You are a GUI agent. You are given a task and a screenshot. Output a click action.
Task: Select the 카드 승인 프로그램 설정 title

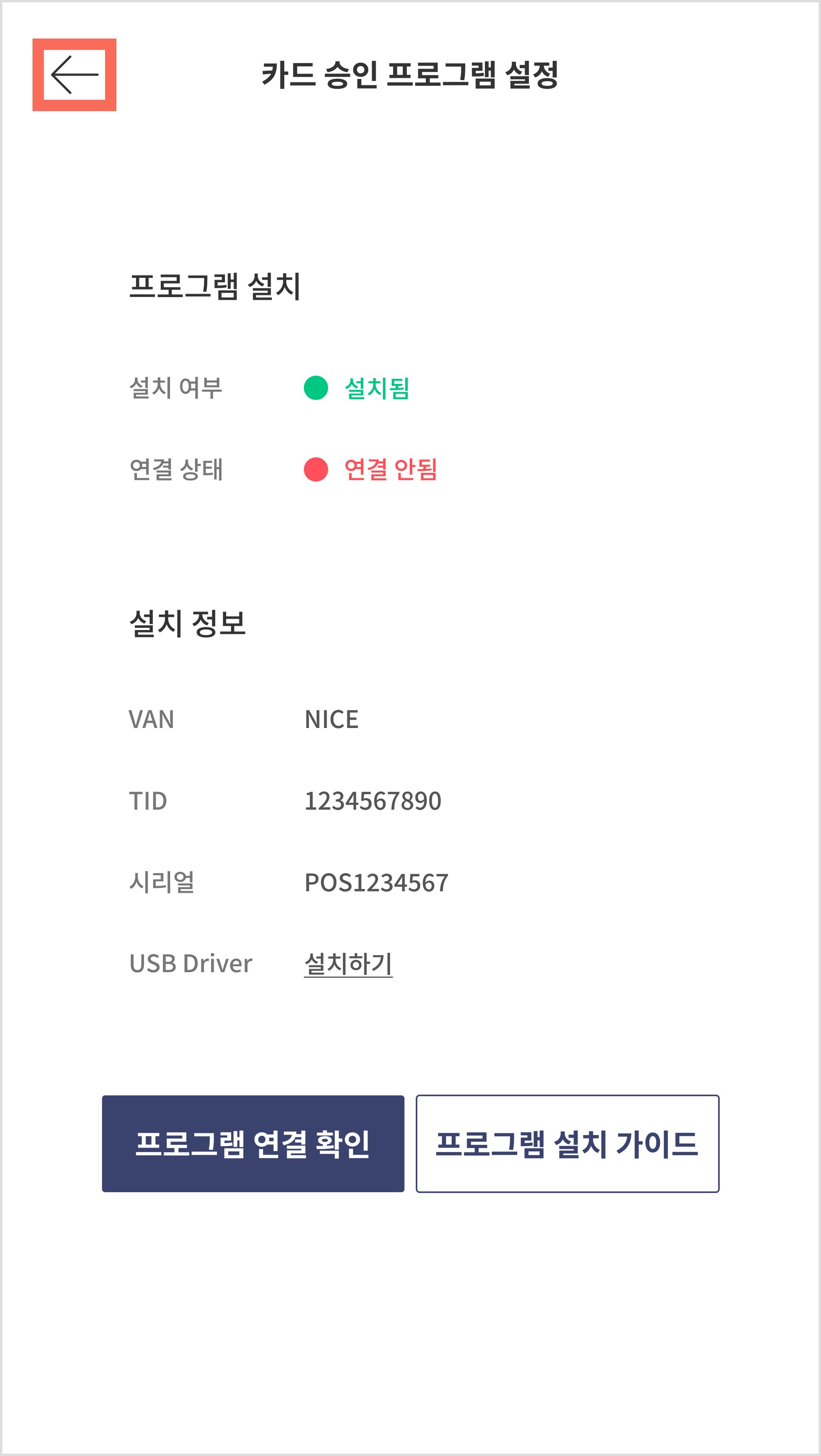(x=410, y=75)
